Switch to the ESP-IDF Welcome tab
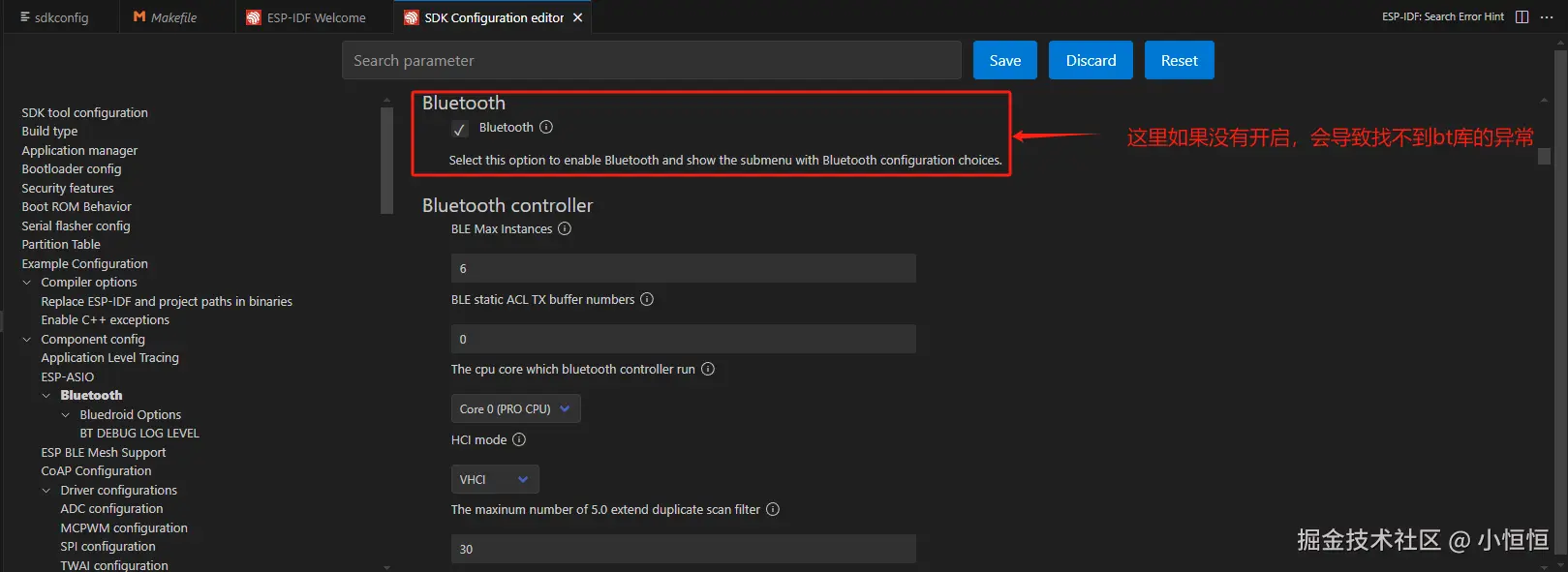The width and height of the screenshot is (1568, 572). pyautogui.click(x=316, y=17)
